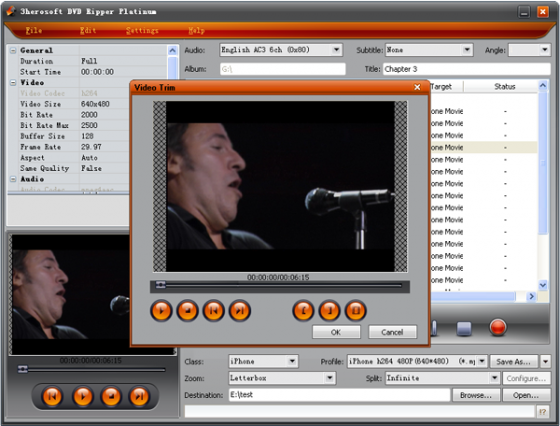Collapse the Video property group
The width and height of the screenshot is (560, 426).
[13, 82]
